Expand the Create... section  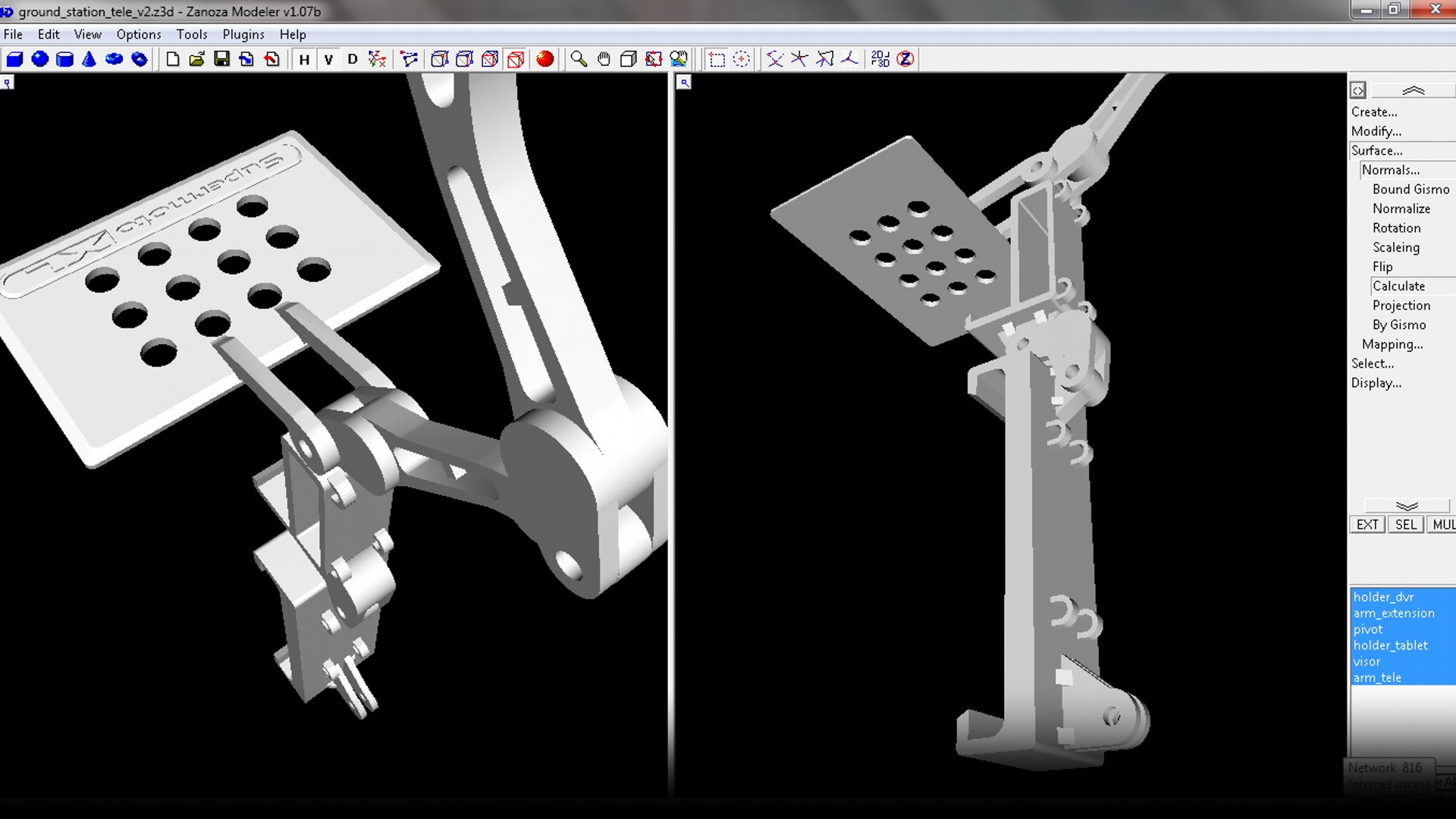(1374, 111)
